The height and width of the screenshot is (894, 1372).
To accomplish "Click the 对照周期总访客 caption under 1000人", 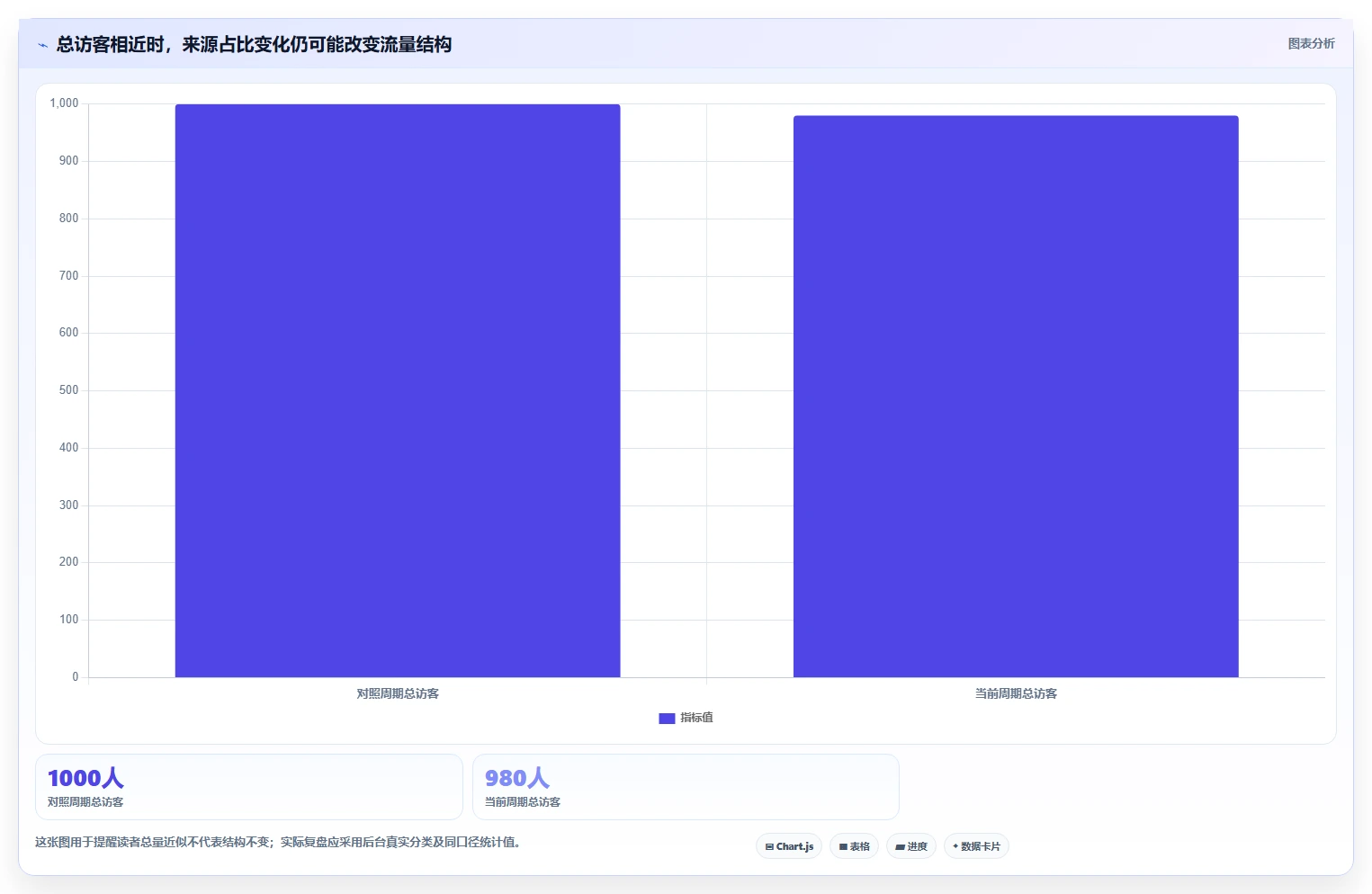I will pyautogui.click(x=85, y=802).
